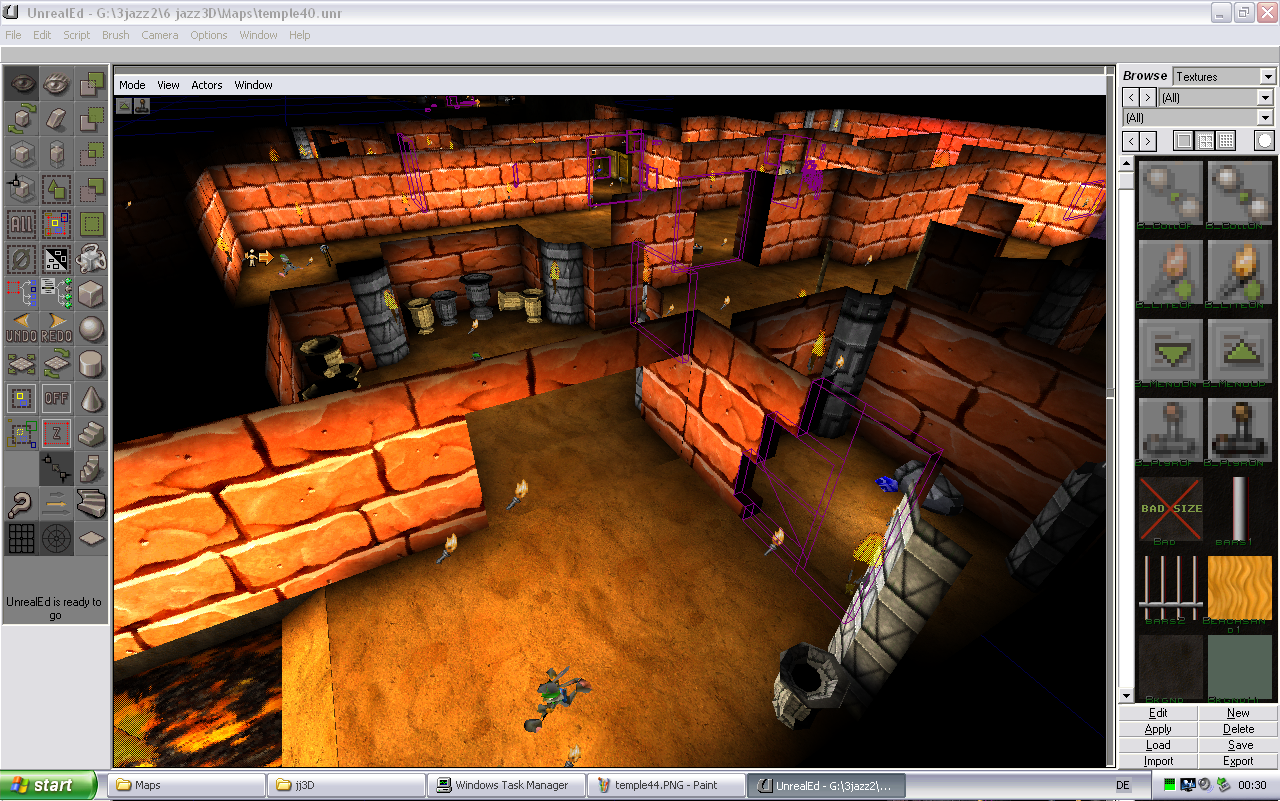Open the first (All) dropdown next to arrows

click(x=1216, y=97)
